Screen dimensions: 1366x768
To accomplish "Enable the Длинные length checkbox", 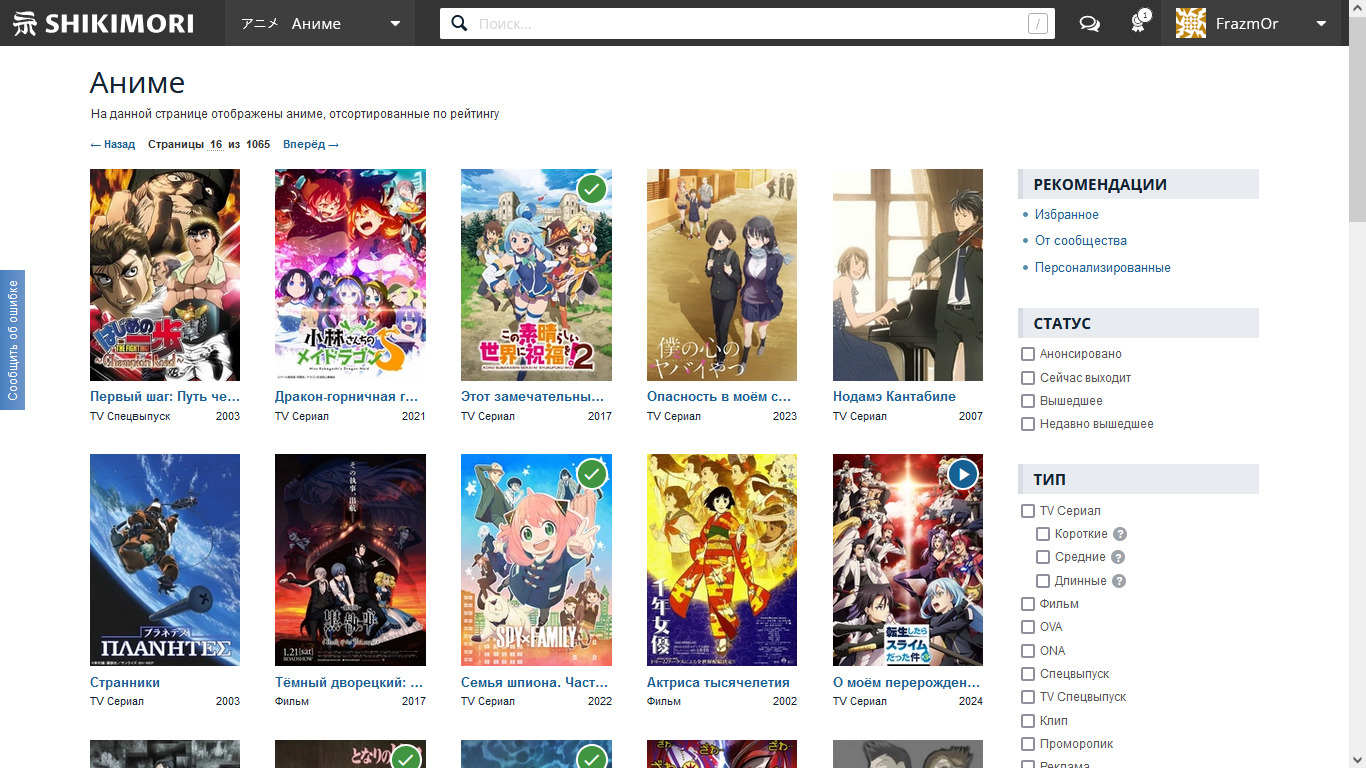I will 1043,581.
